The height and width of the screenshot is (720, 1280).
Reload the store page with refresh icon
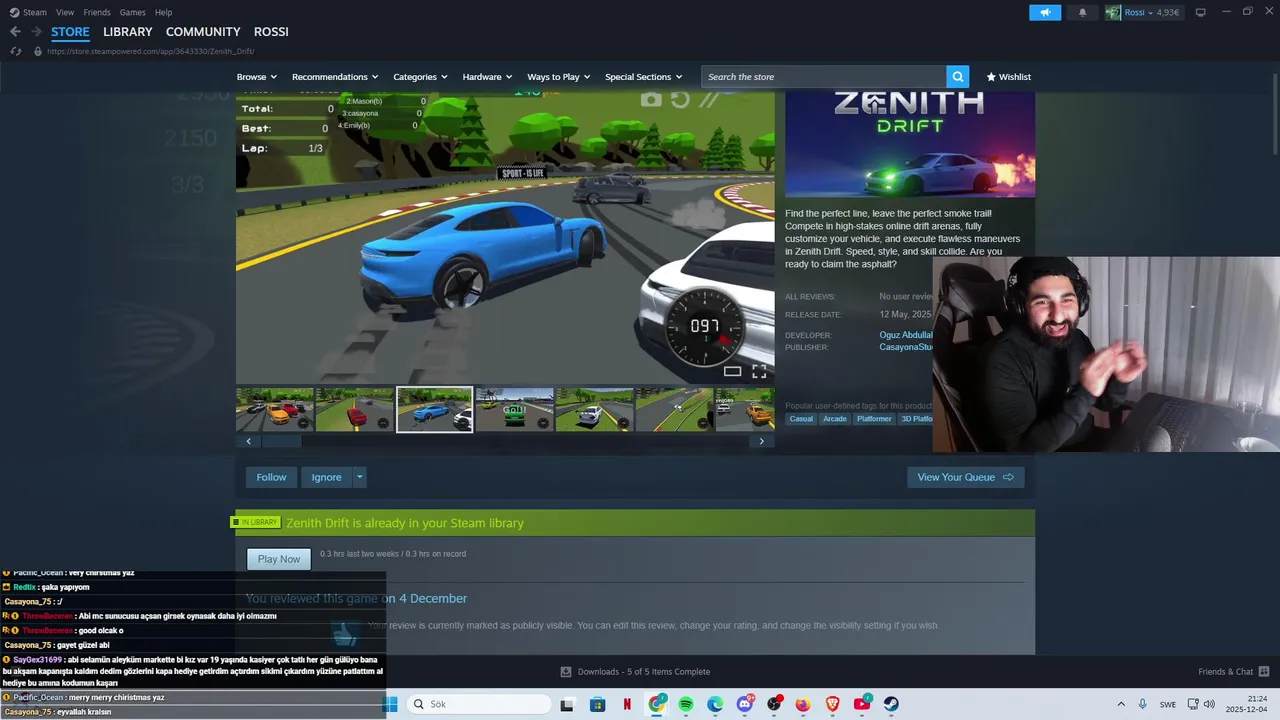point(15,51)
